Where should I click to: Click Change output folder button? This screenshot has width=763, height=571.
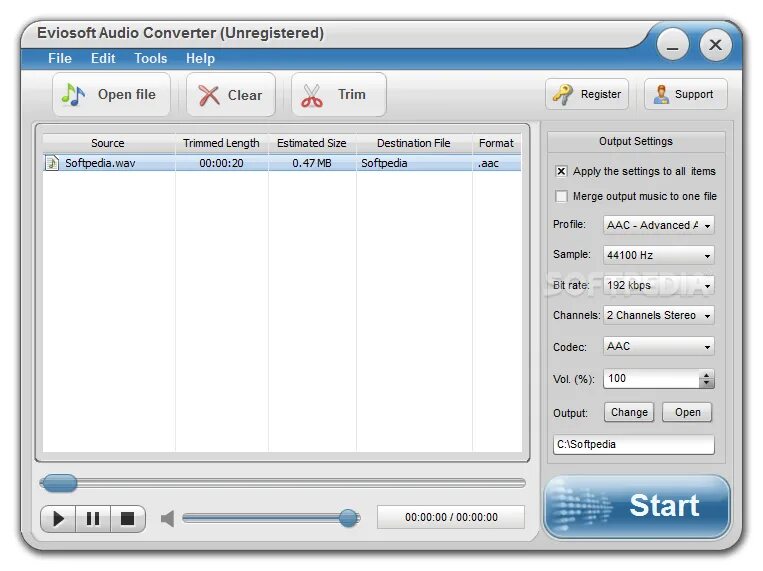629,412
